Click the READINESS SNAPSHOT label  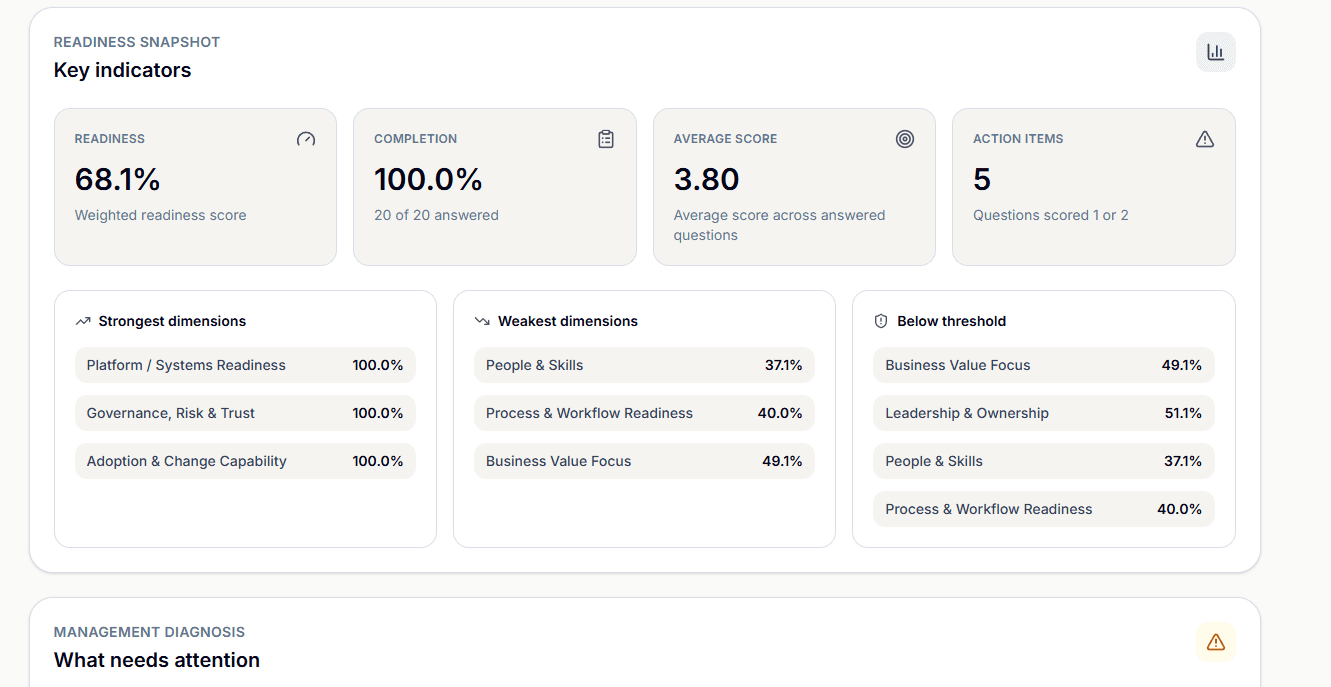pyautogui.click(x=137, y=42)
